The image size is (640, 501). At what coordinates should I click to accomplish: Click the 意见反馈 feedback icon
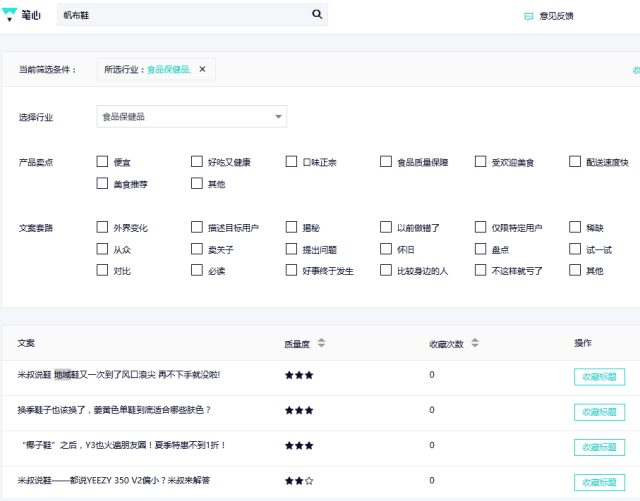coord(528,15)
